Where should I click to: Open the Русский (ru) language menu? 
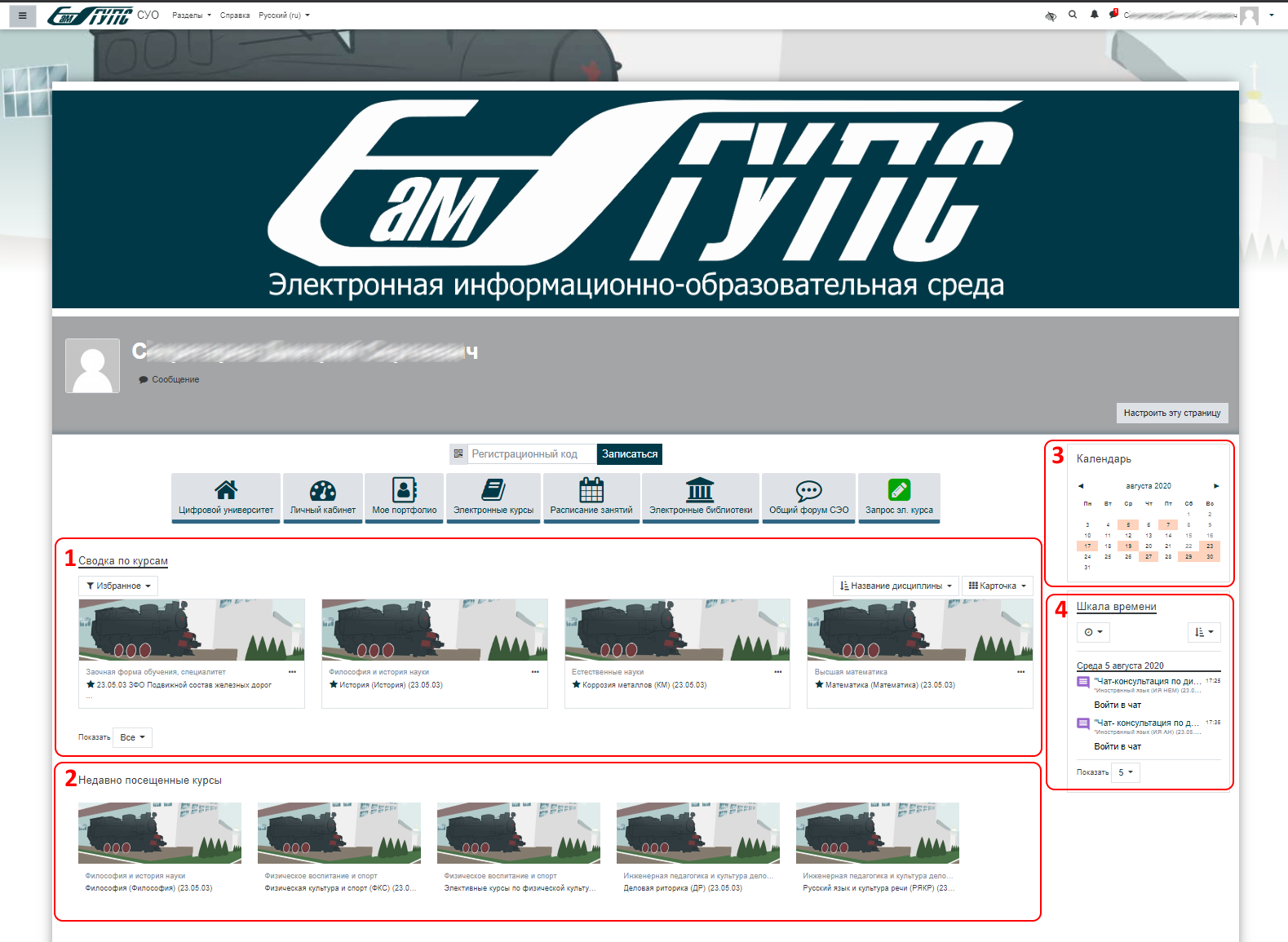click(284, 15)
